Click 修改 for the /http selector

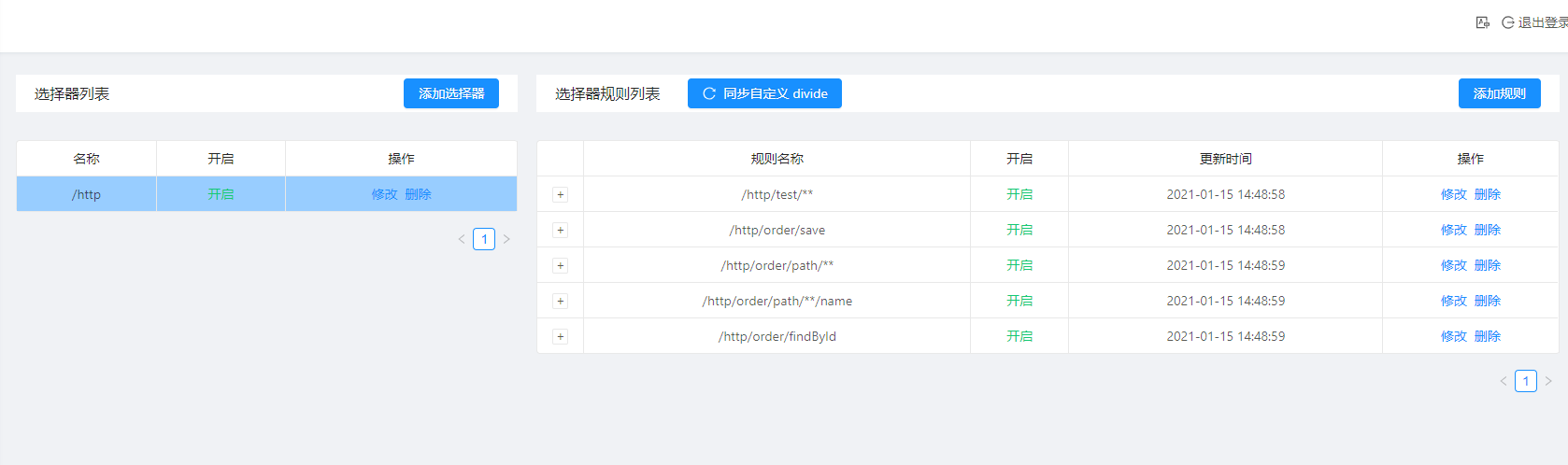pyautogui.click(x=384, y=194)
